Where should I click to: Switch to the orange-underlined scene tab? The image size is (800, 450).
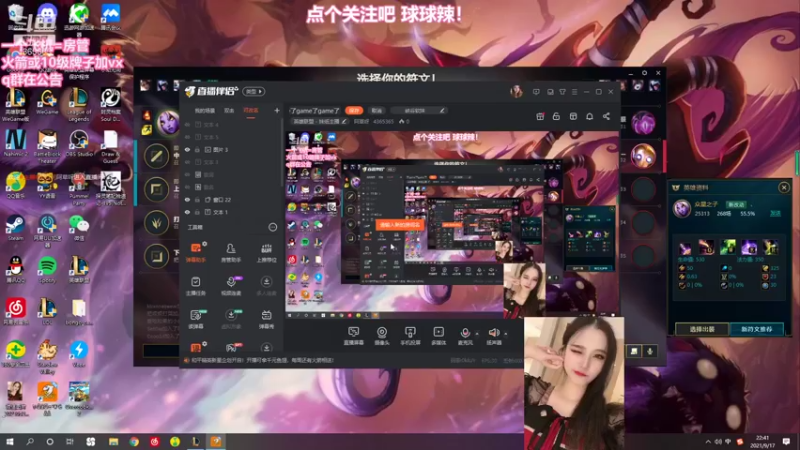(251, 110)
